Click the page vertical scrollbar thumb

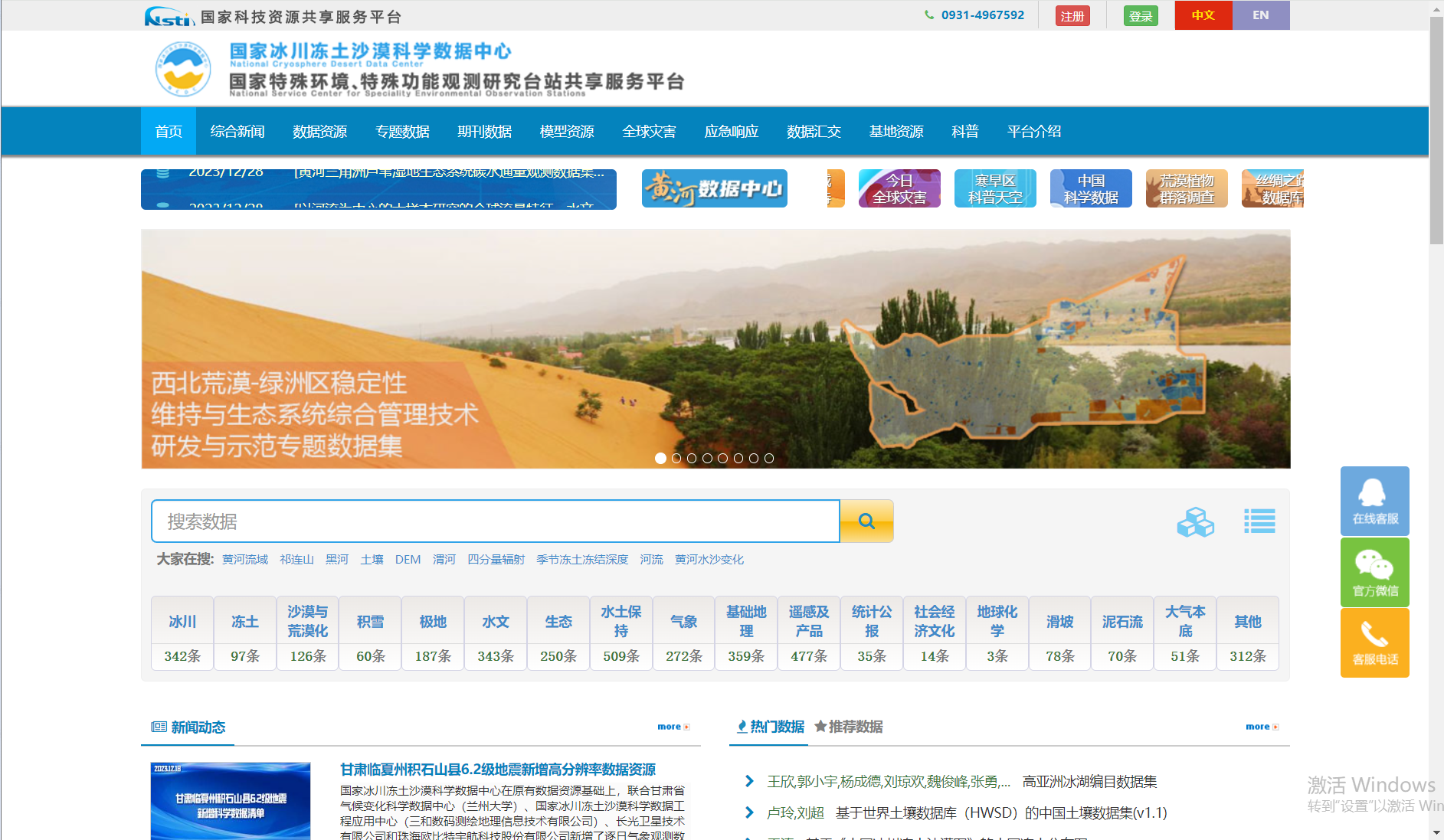(1436, 130)
